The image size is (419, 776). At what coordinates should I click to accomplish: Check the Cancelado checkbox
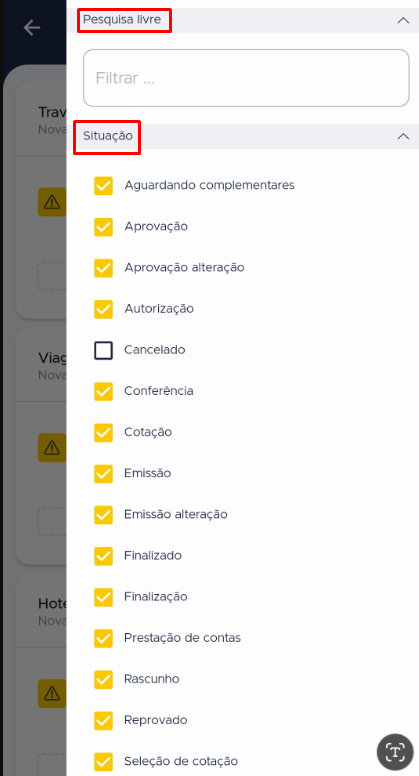103,350
